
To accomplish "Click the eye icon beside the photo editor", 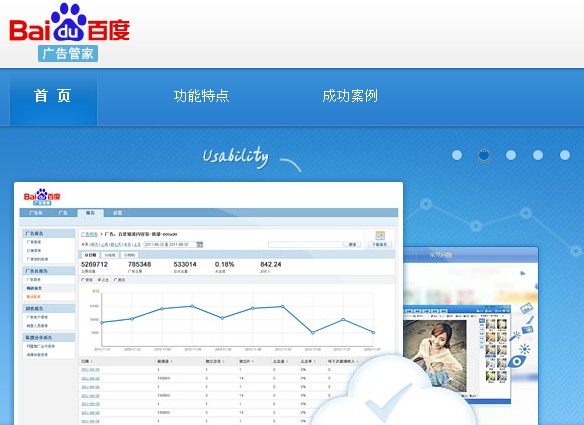I will coord(517,361).
